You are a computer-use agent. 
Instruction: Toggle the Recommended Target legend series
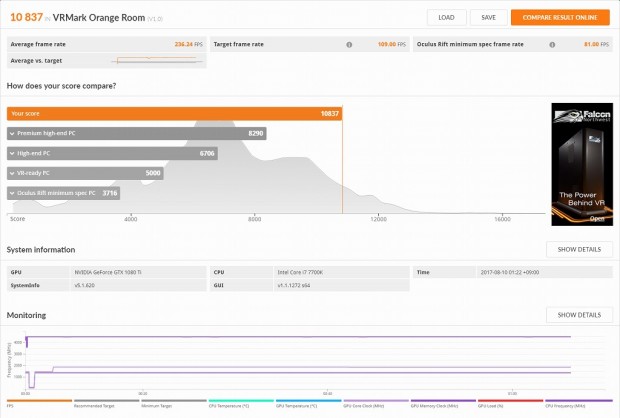(x=106, y=403)
